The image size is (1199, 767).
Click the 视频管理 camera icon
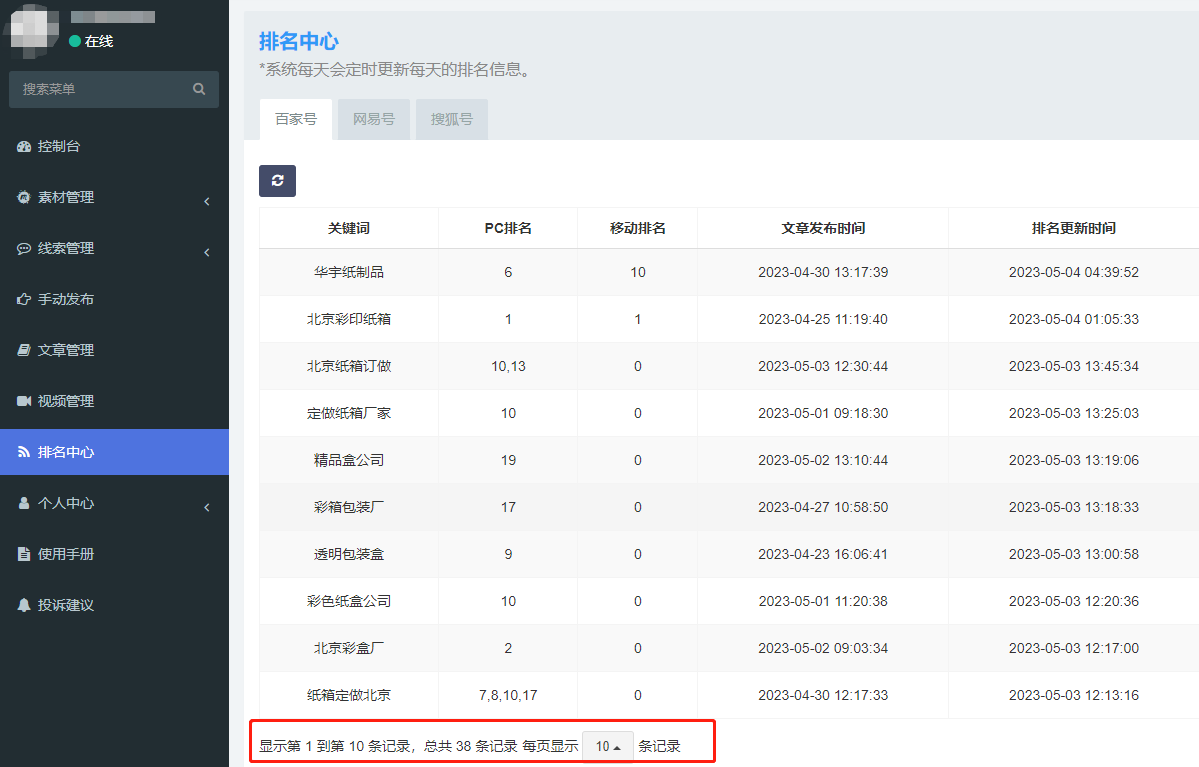(24, 401)
